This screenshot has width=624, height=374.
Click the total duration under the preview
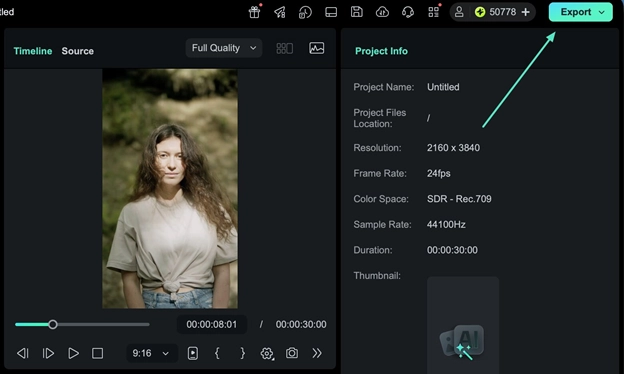tap(301, 324)
